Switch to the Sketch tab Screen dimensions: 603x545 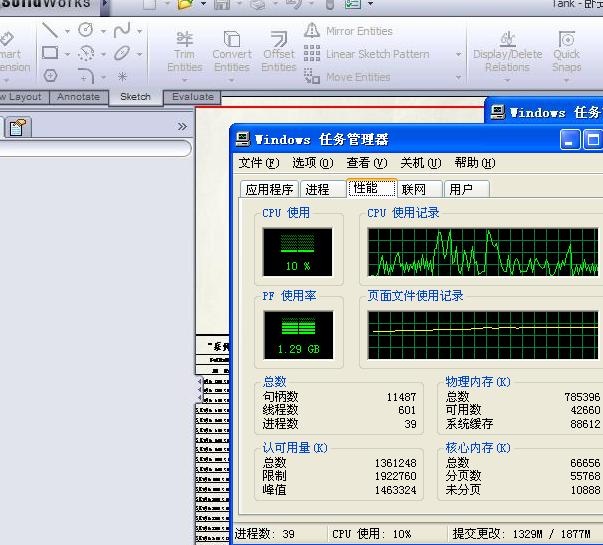pyautogui.click(x=135, y=97)
